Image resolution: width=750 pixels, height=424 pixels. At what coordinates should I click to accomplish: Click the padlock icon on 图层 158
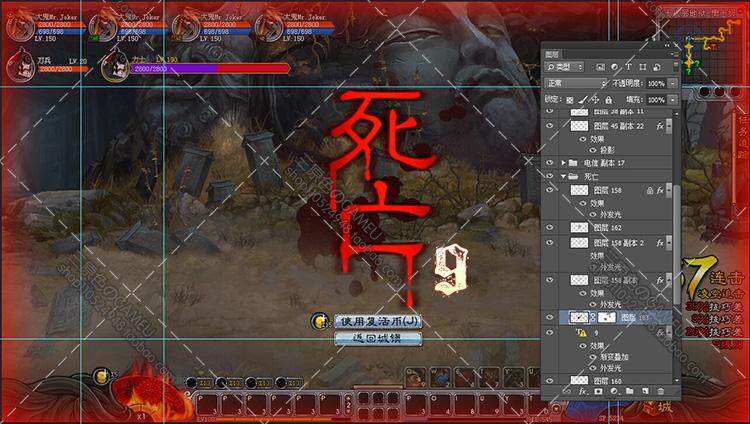coord(650,190)
